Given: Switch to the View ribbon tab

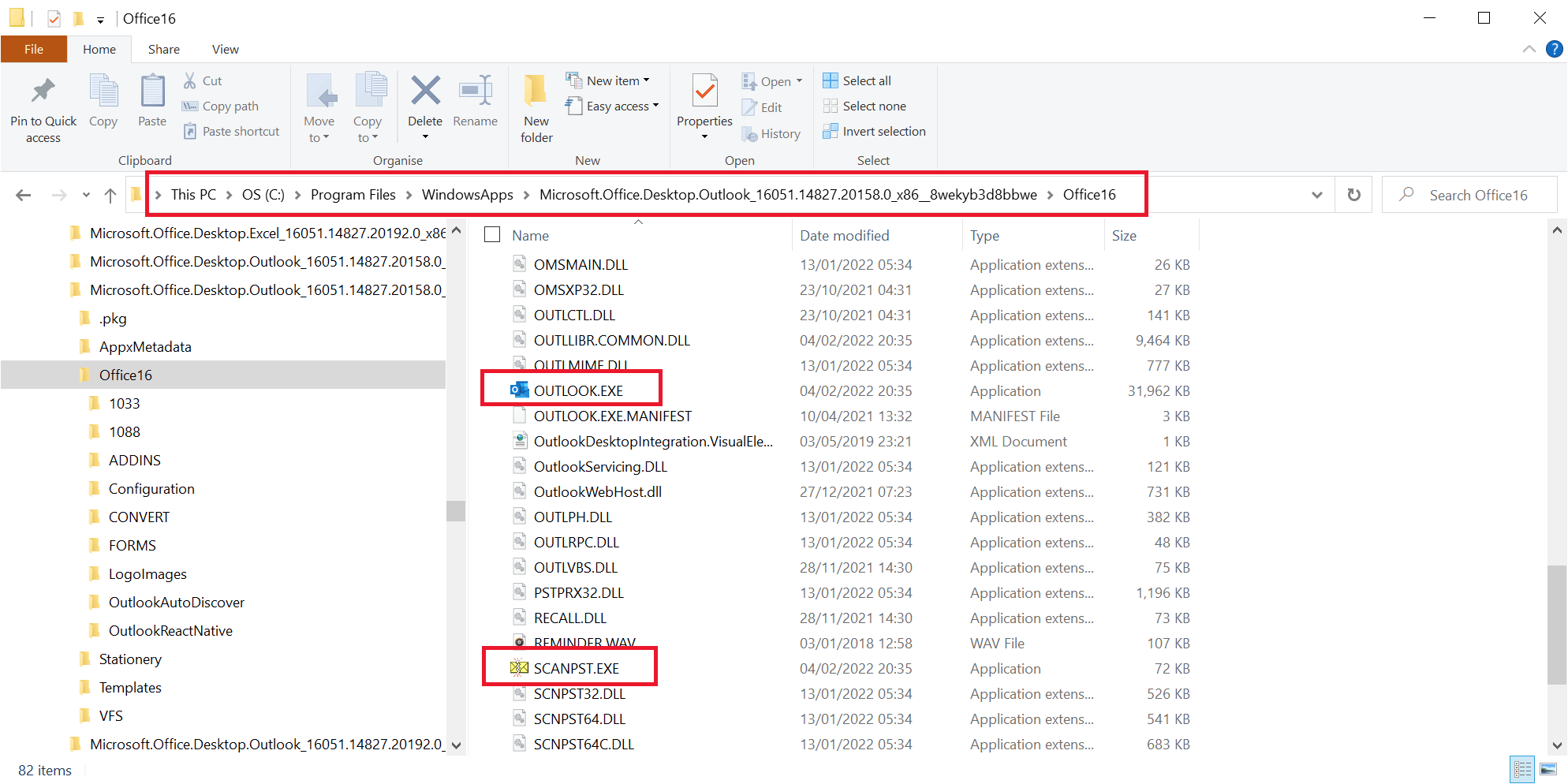Looking at the screenshot, I should tap(225, 49).
